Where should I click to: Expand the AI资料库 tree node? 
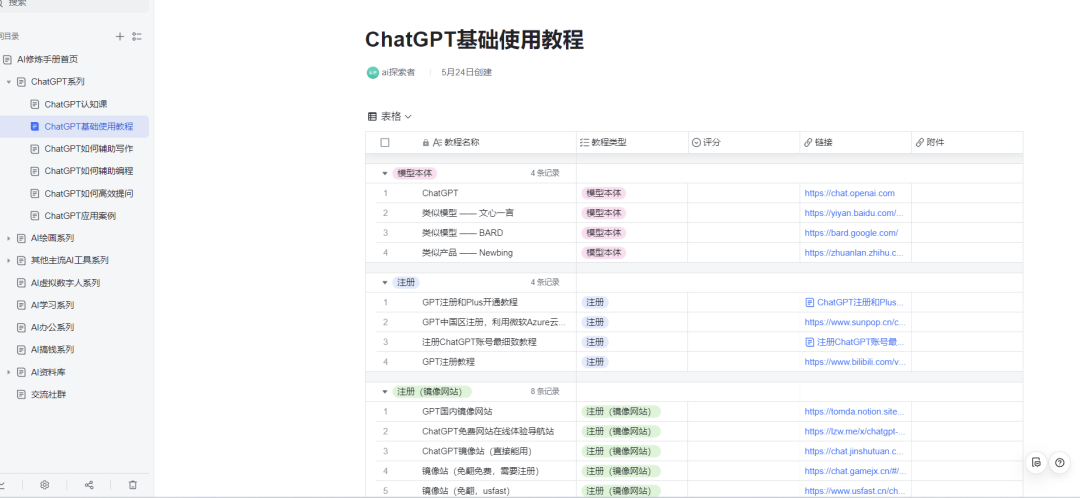pyautogui.click(x=8, y=372)
